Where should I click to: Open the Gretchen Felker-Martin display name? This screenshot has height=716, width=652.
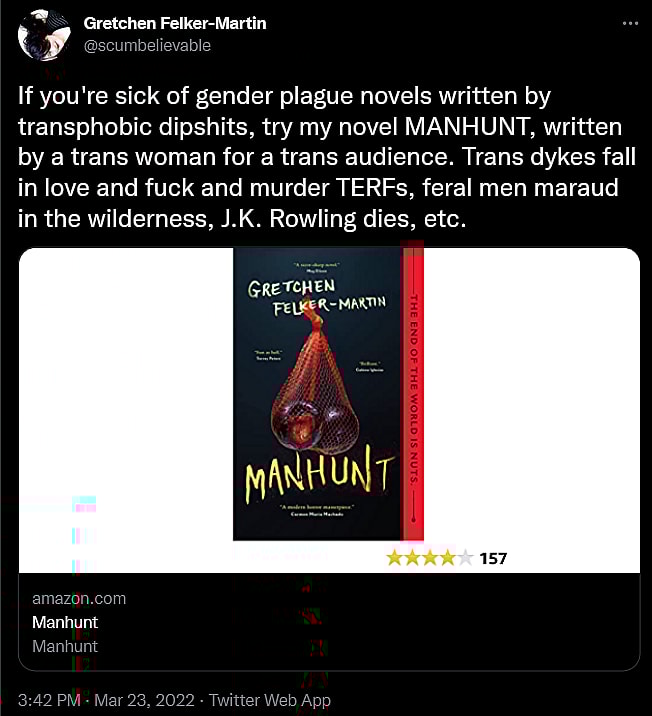175,23
